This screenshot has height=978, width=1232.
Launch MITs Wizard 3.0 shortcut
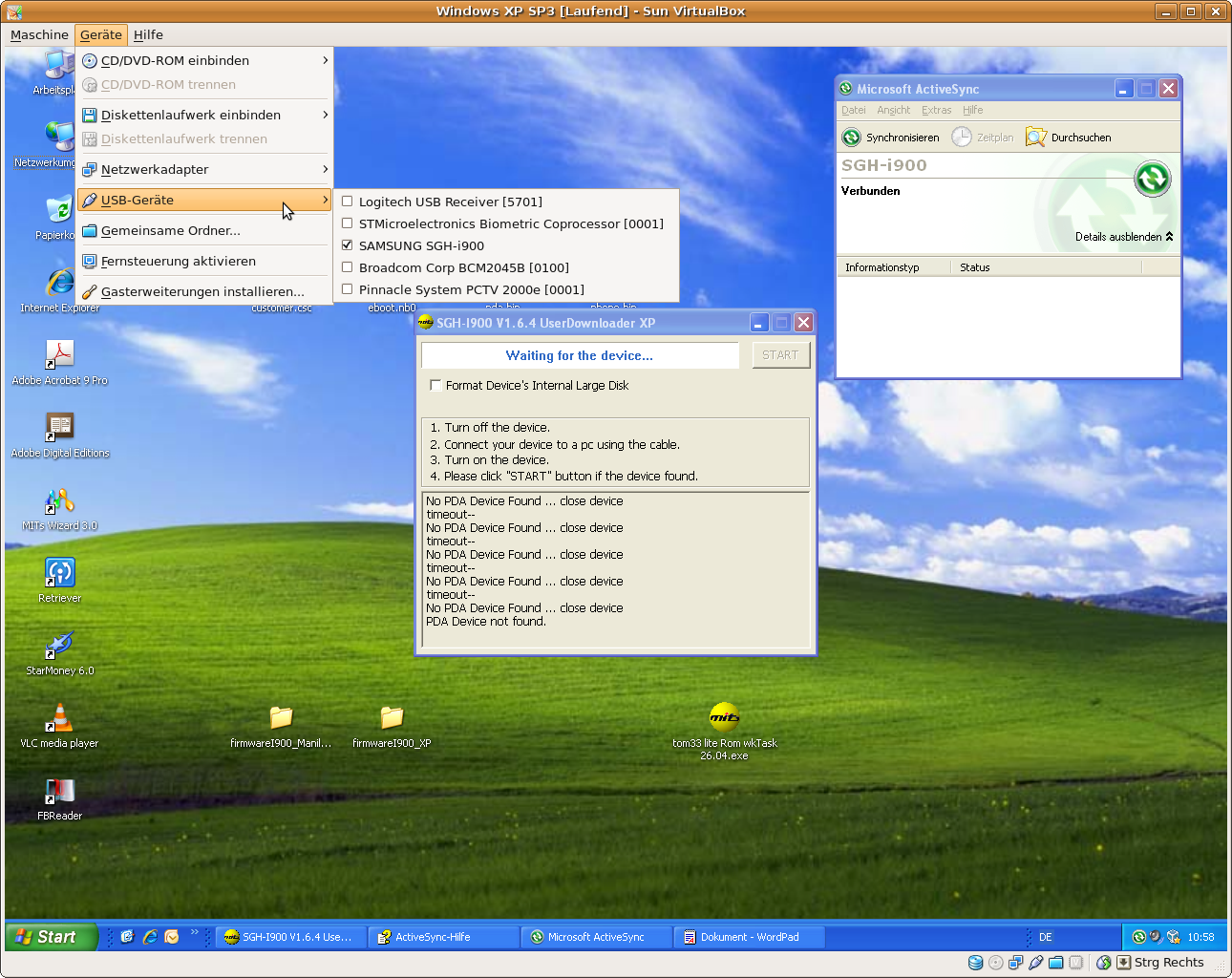pyautogui.click(x=59, y=507)
